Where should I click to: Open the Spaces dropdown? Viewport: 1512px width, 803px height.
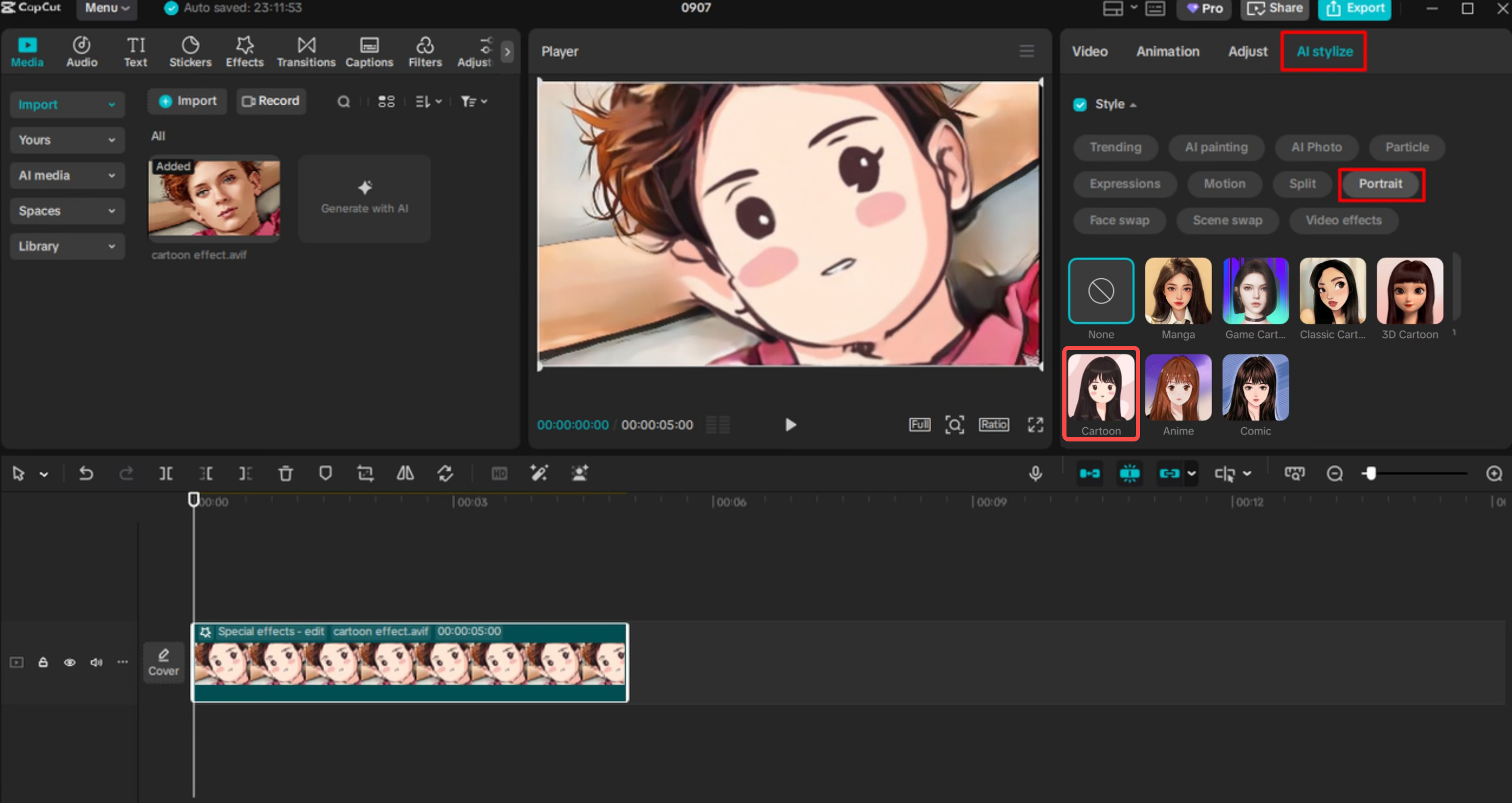pos(67,211)
